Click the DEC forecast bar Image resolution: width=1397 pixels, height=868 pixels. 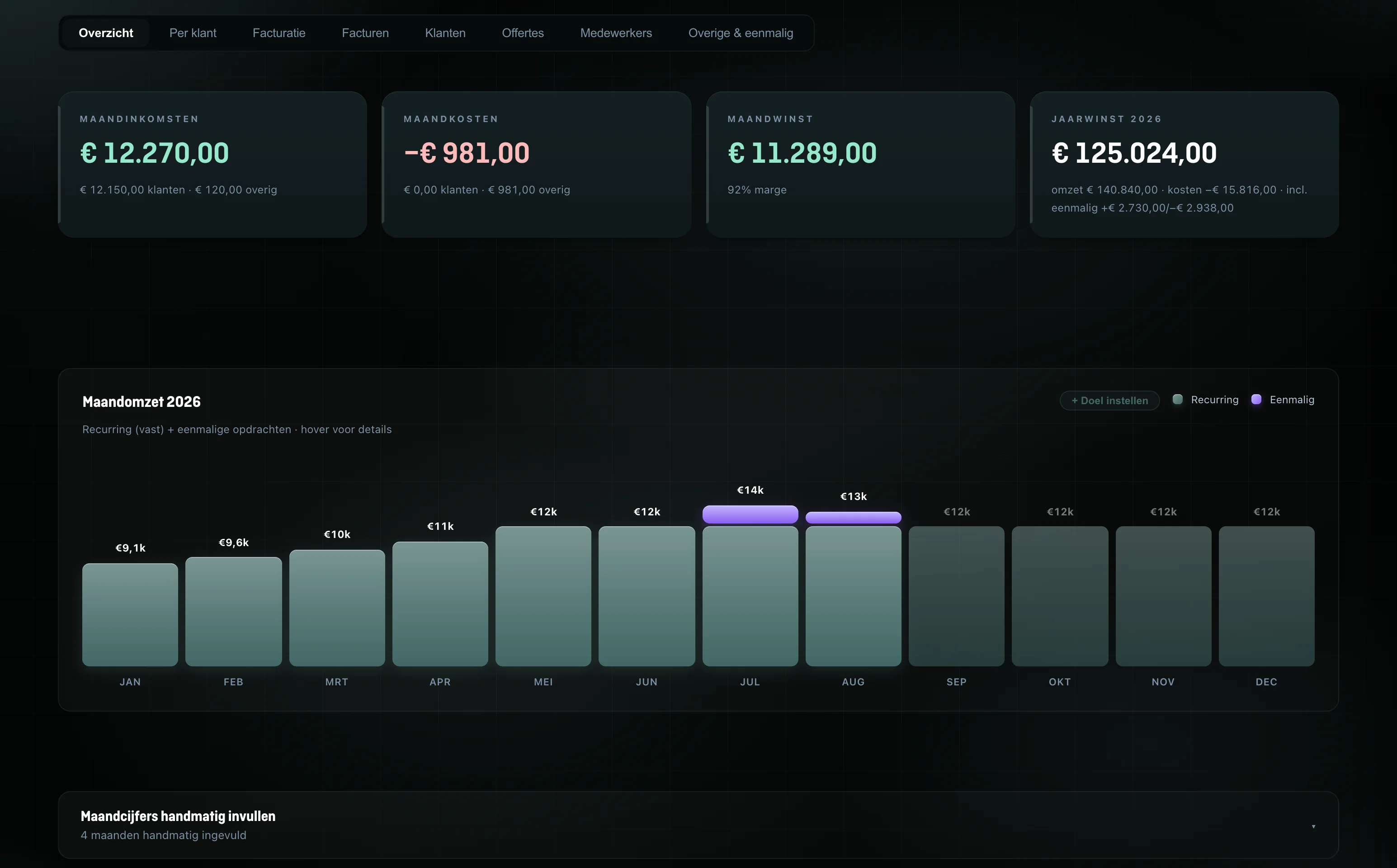[x=1267, y=596]
